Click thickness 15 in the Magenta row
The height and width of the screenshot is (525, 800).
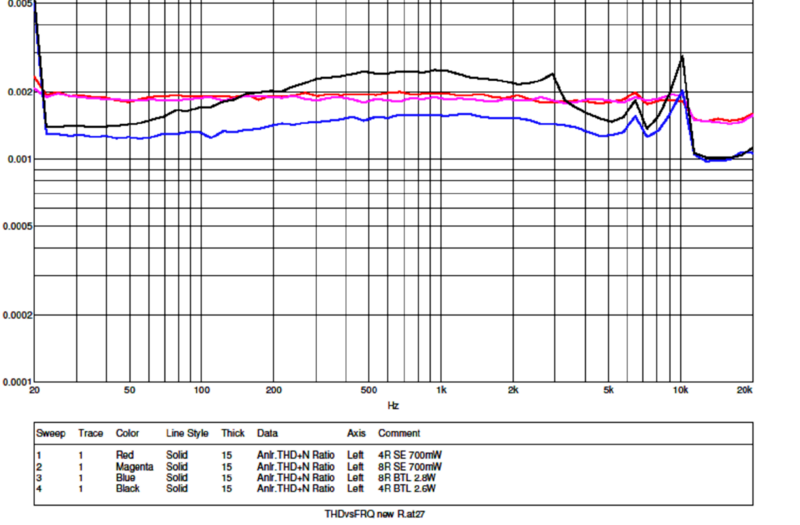click(227, 467)
